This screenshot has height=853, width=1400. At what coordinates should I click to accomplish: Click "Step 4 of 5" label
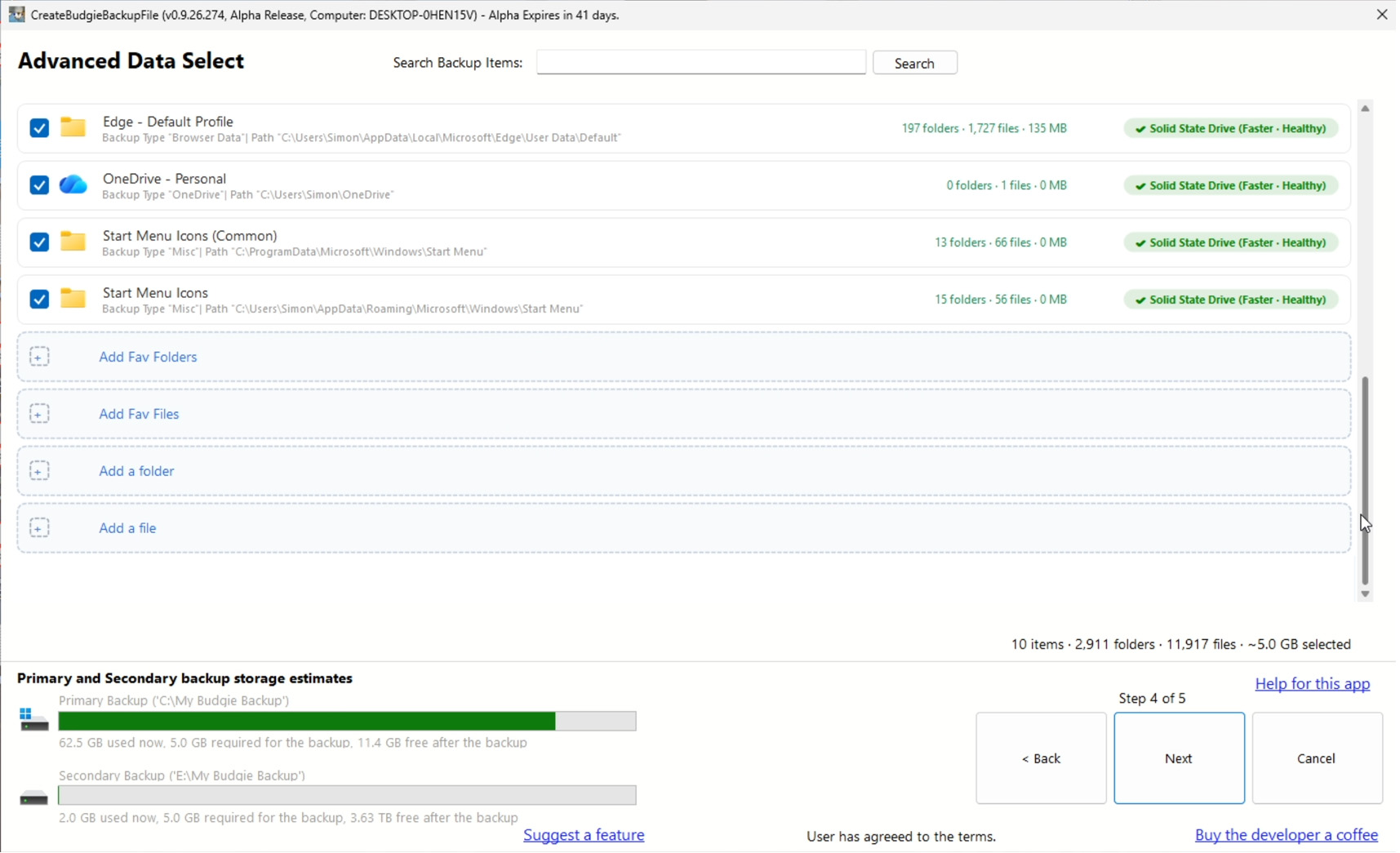[1152, 699]
